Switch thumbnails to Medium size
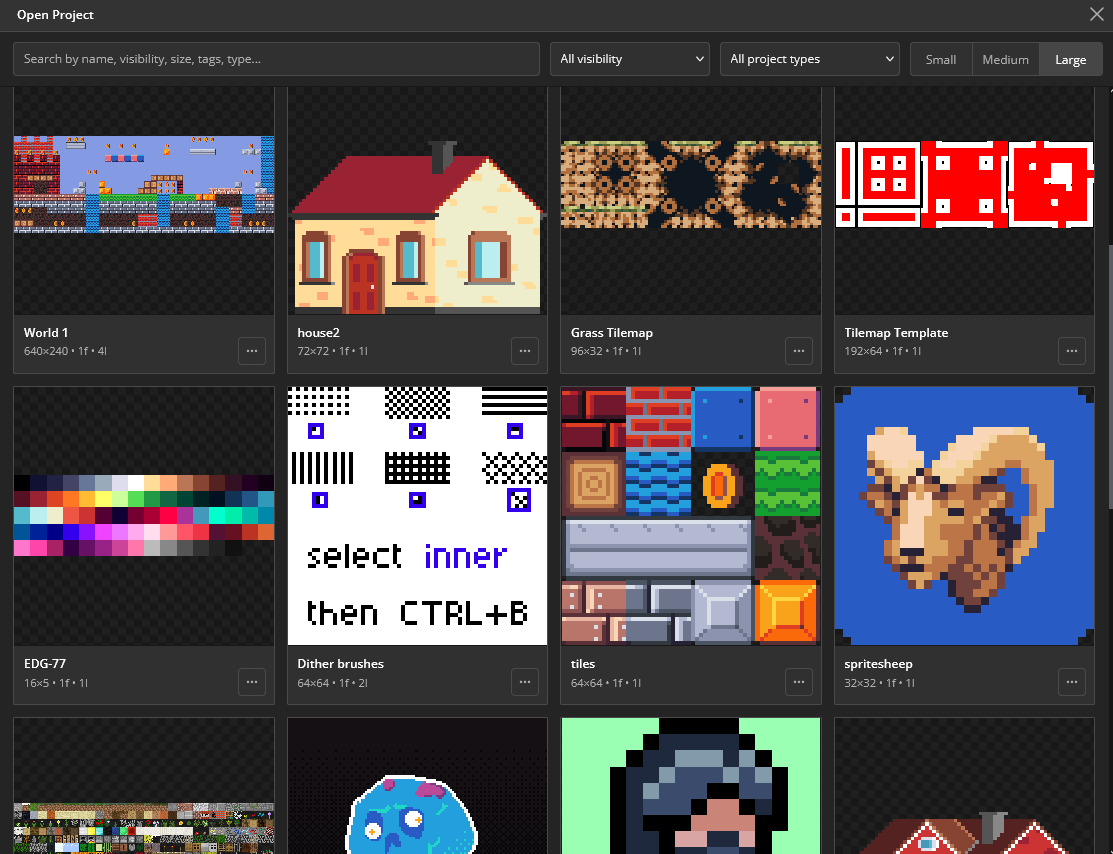 (x=1005, y=60)
